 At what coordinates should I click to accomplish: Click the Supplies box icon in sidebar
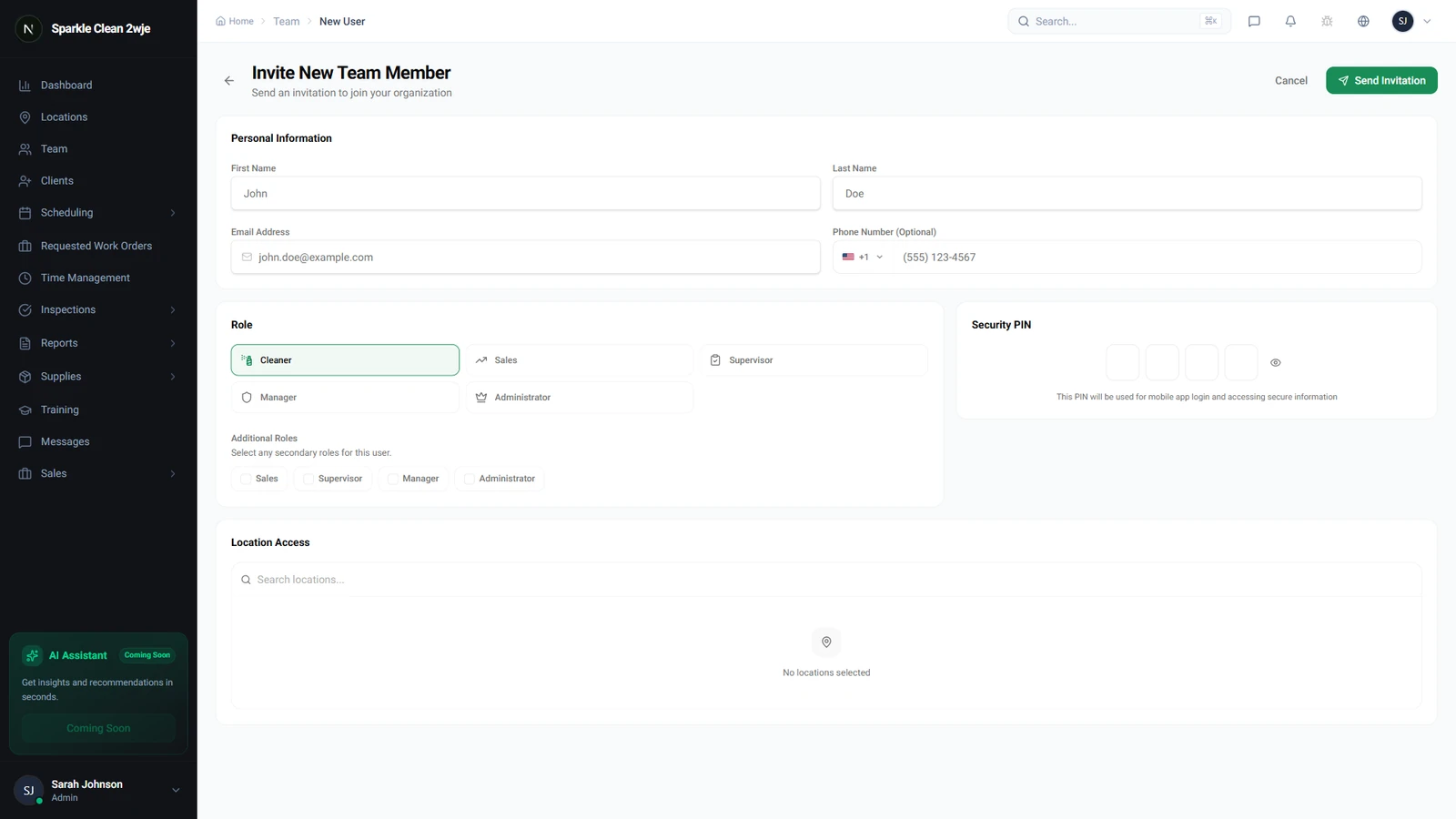click(25, 377)
